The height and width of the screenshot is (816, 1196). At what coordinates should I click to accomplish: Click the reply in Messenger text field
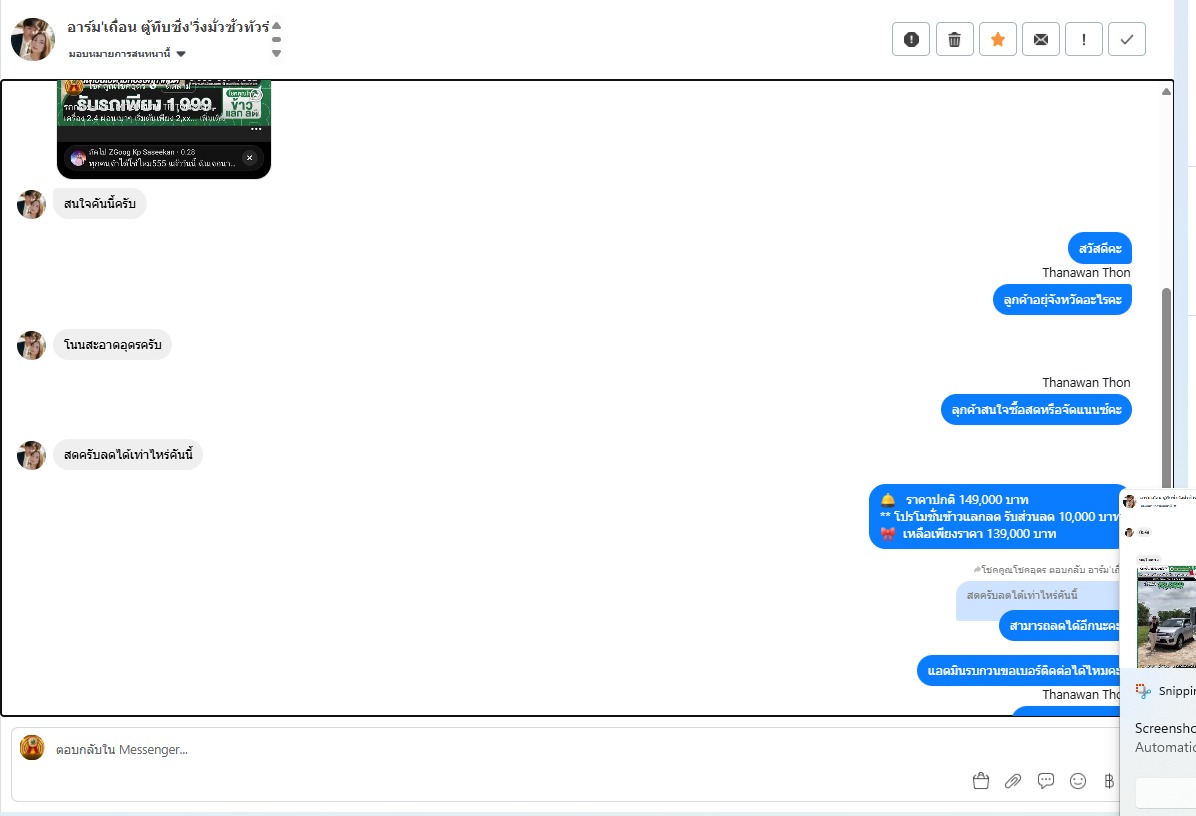point(564,750)
